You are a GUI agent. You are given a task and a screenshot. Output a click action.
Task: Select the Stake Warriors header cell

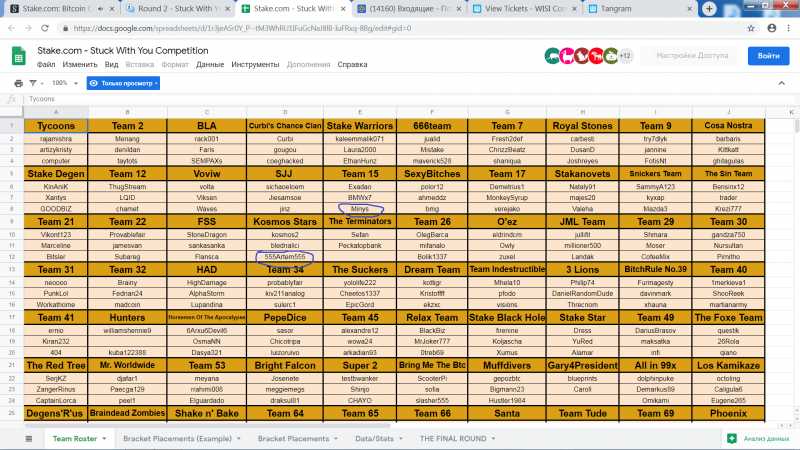pyautogui.click(x=360, y=126)
